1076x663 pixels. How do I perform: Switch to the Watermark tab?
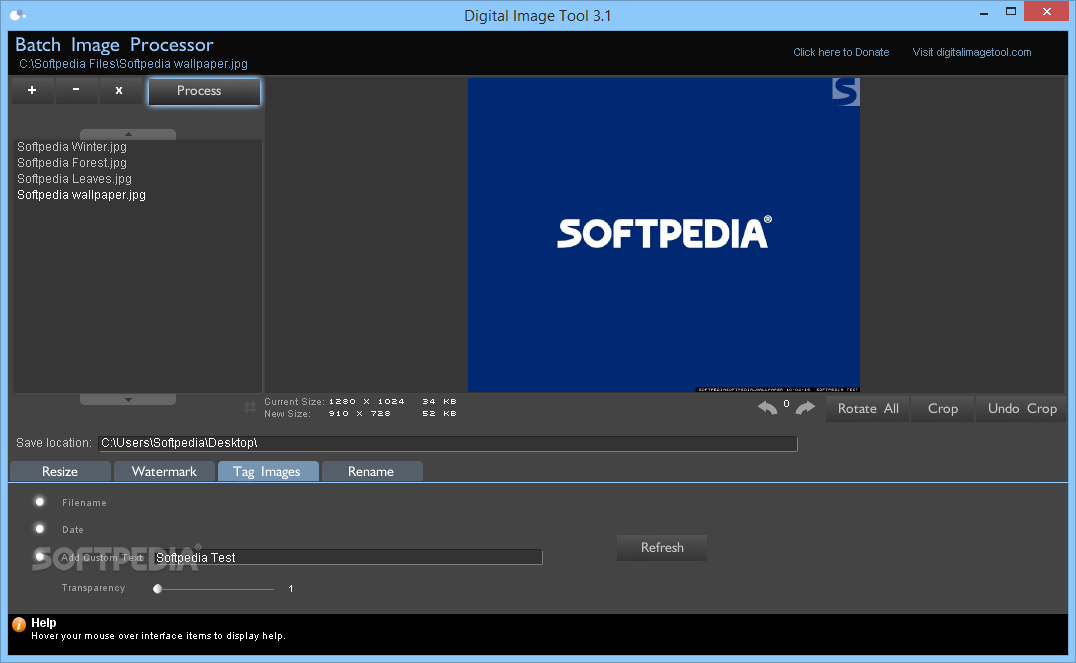click(x=164, y=472)
